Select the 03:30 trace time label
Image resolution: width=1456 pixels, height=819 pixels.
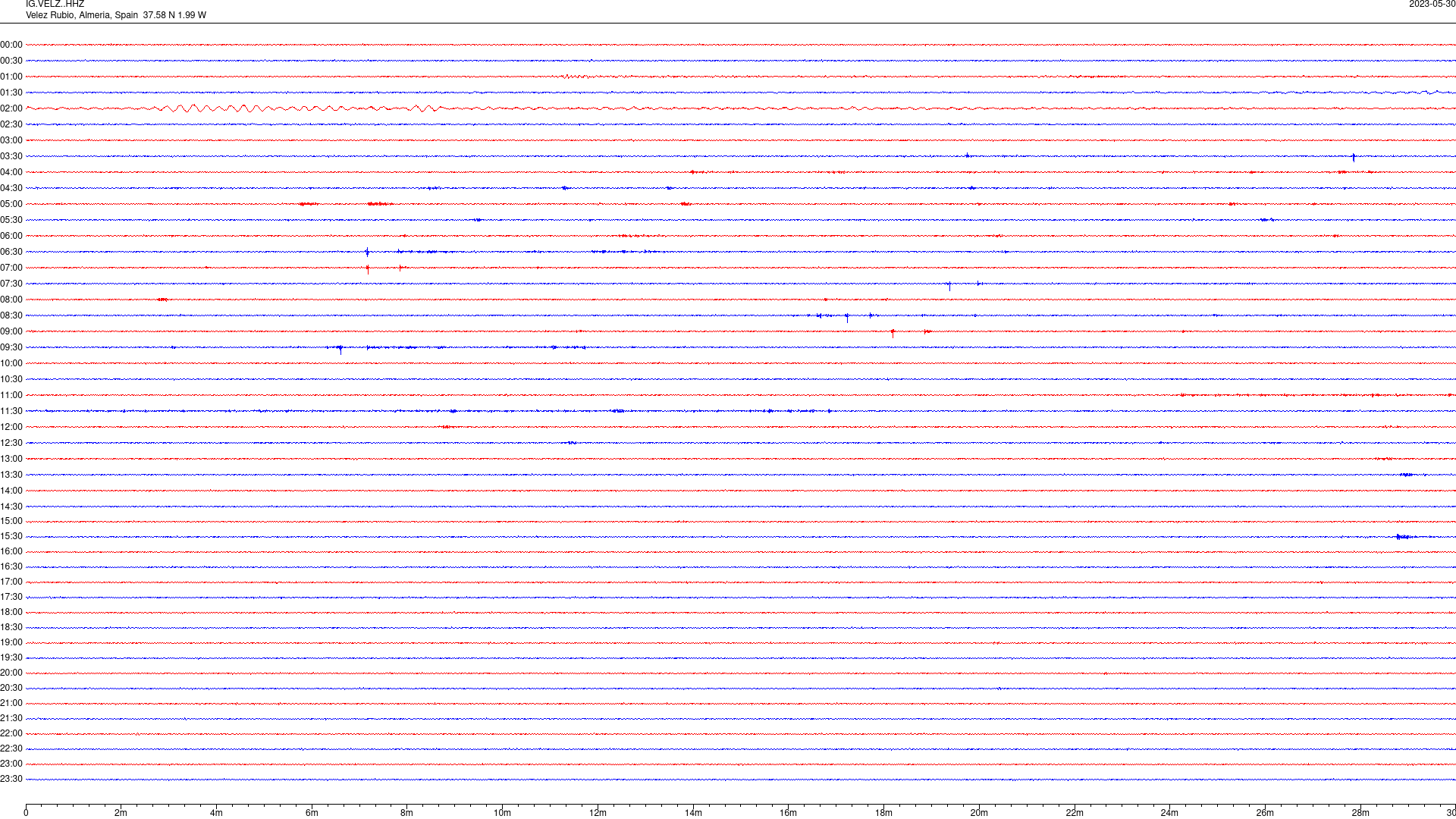pyautogui.click(x=11, y=156)
